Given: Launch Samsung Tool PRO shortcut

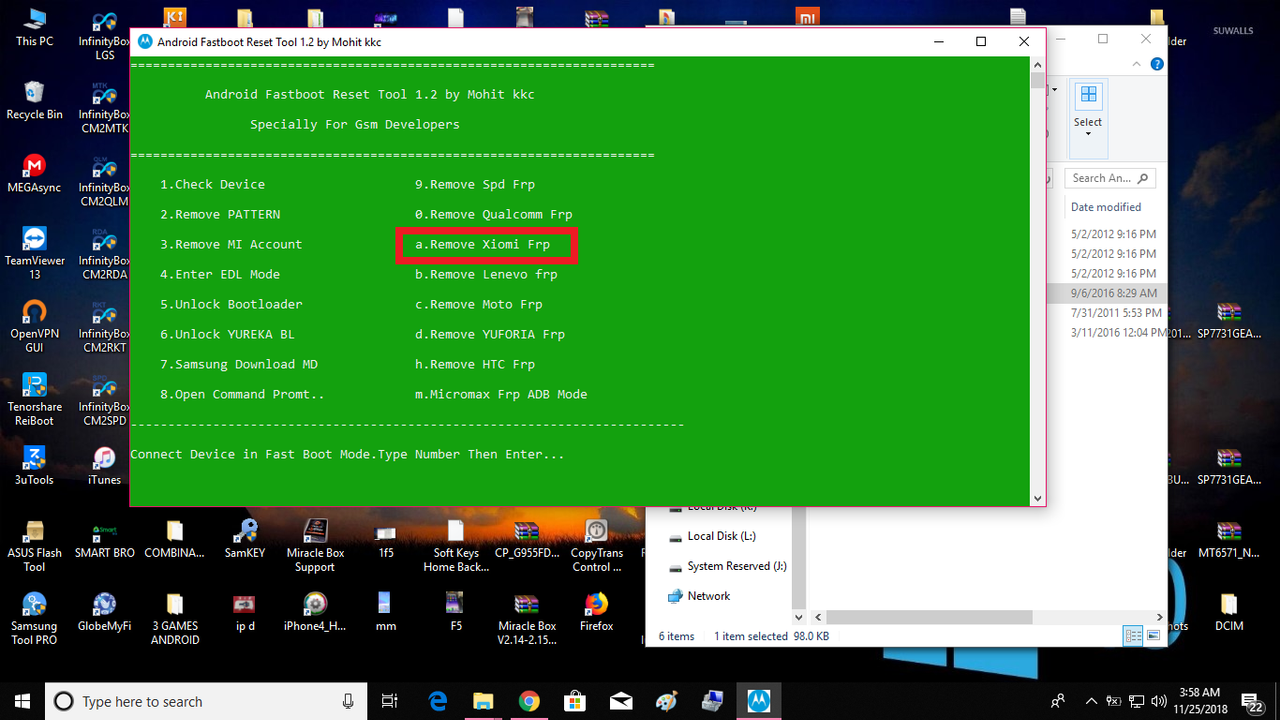Looking at the screenshot, I should point(34,618).
